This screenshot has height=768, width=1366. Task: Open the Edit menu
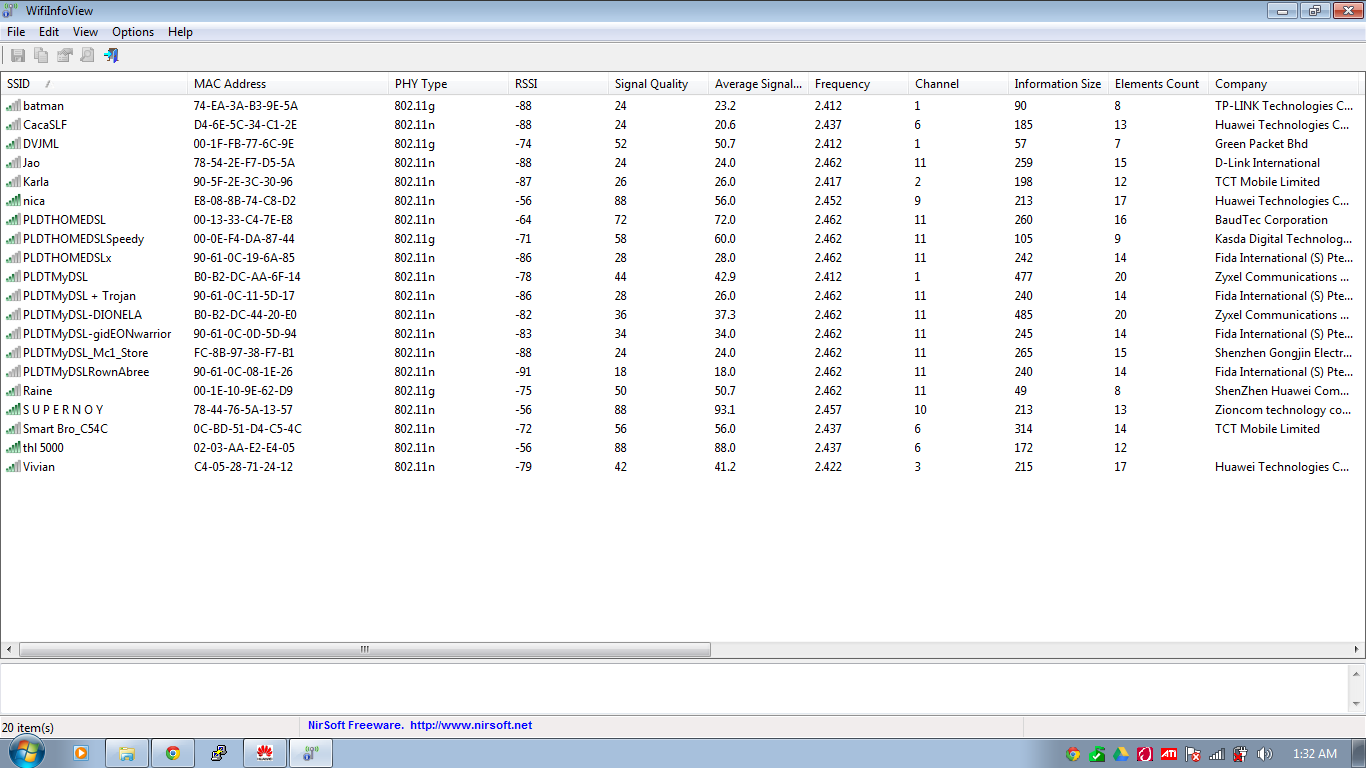pos(49,32)
